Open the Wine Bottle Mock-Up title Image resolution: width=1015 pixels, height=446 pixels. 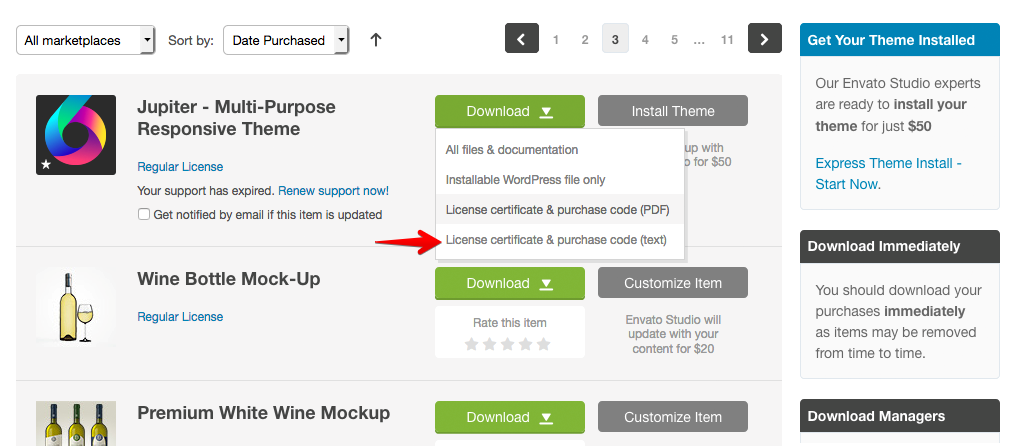point(229,279)
